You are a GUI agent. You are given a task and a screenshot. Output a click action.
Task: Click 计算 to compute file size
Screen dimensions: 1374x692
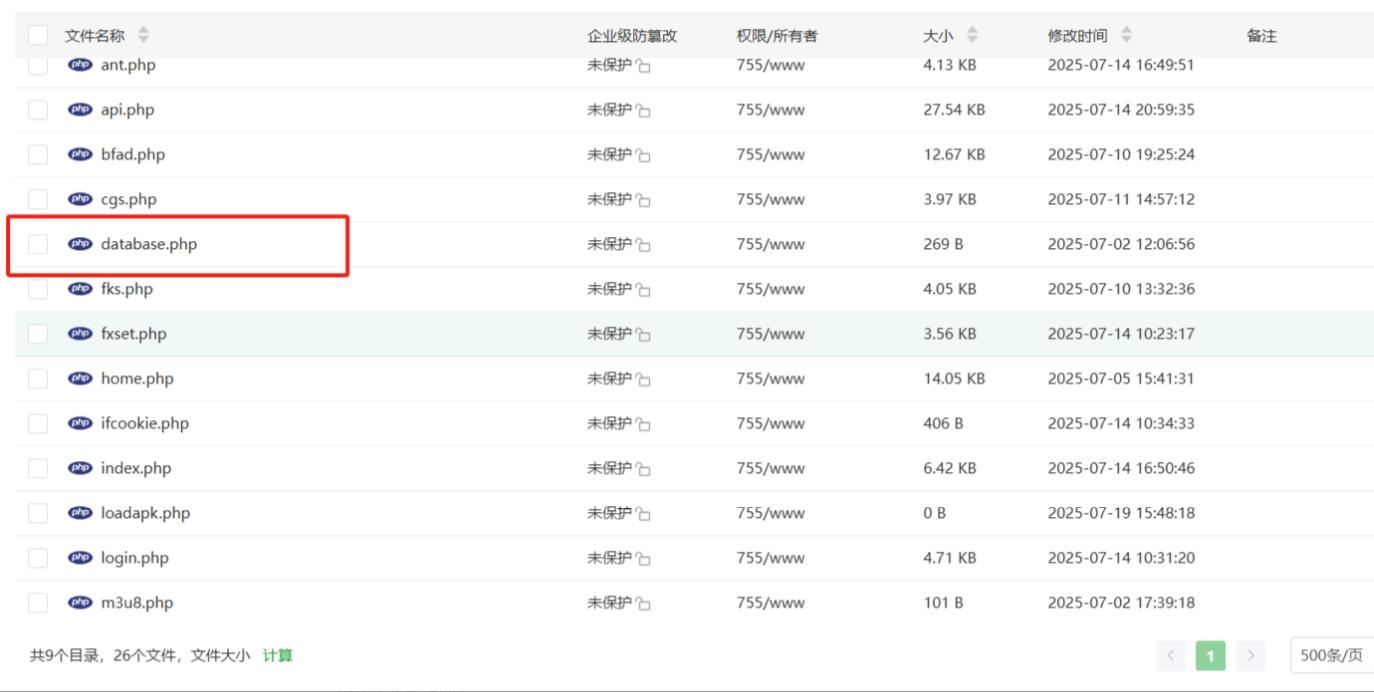[278, 656]
